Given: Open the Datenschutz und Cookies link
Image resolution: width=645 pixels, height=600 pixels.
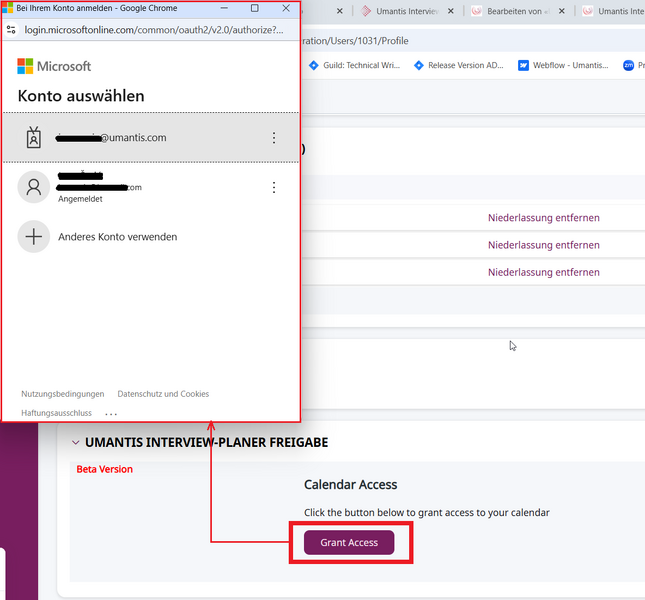Looking at the screenshot, I should [x=163, y=394].
